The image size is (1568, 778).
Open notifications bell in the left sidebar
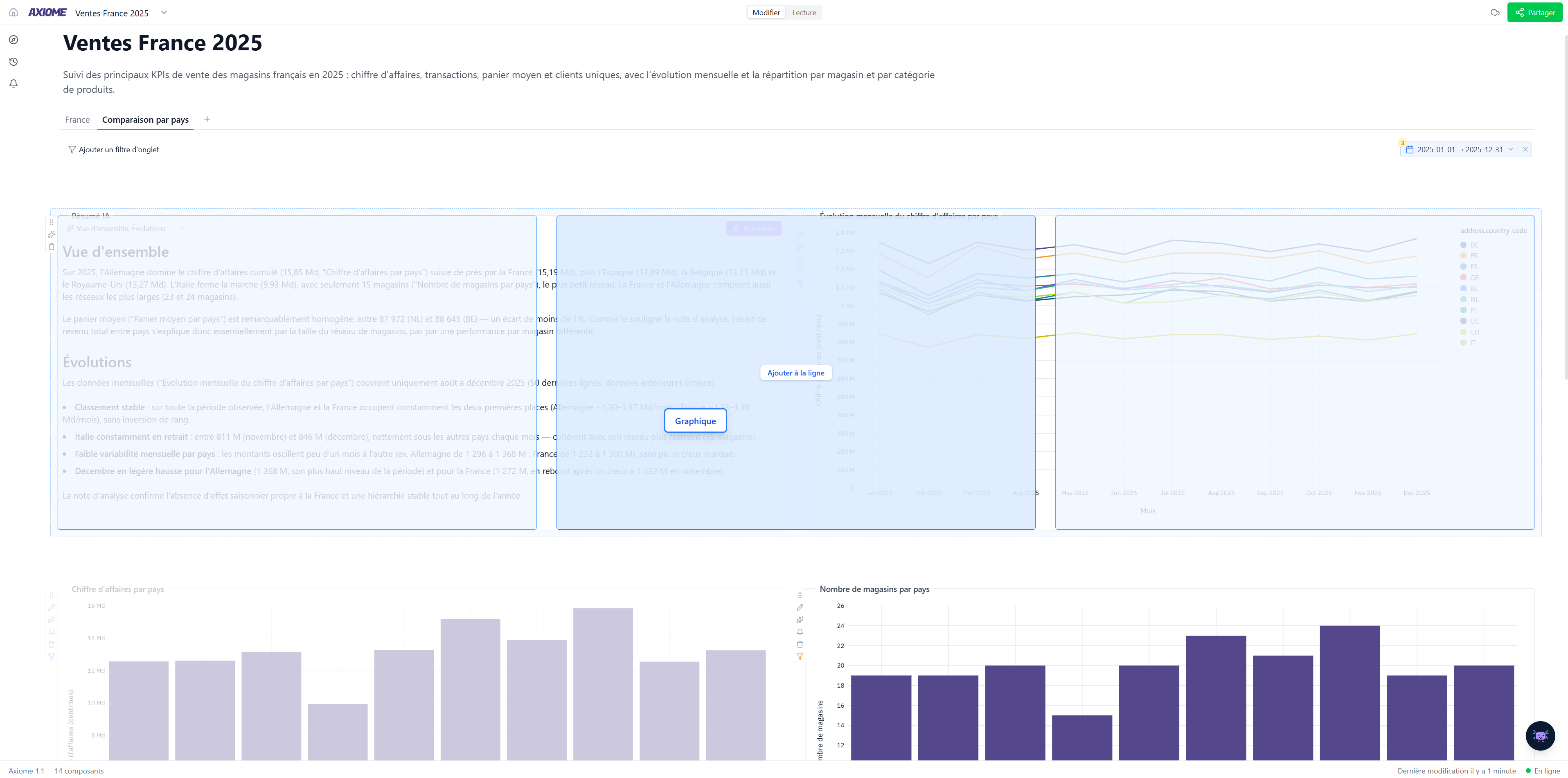click(x=14, y=84)
